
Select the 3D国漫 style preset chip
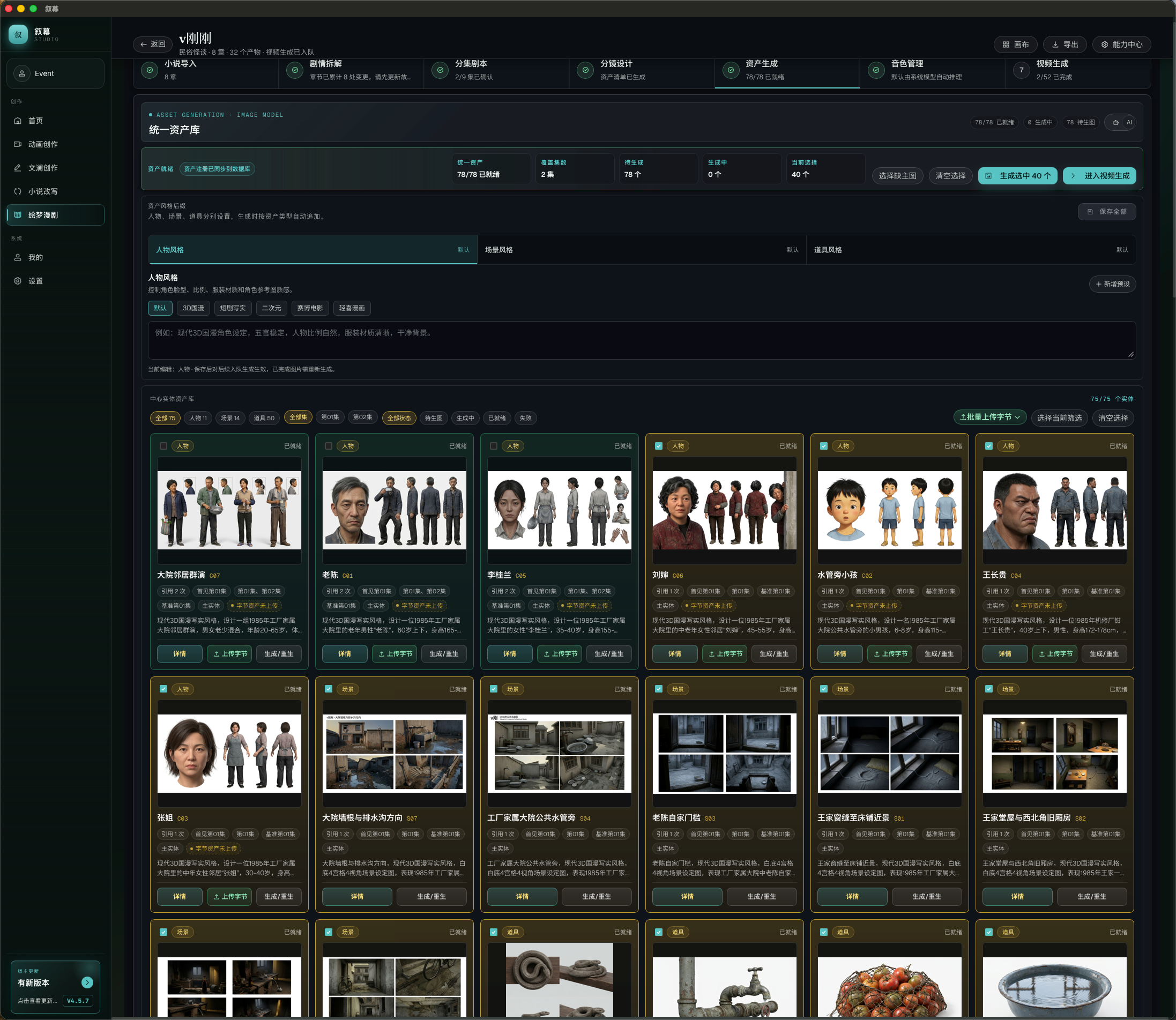pos(193,308)
